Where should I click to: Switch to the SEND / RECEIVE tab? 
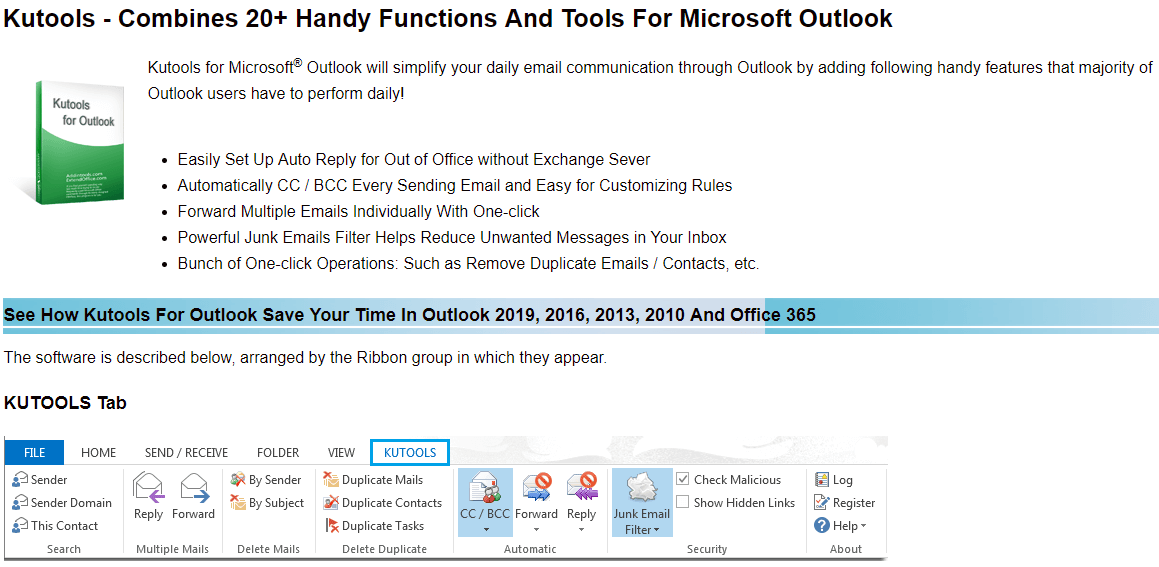point(186,453)
